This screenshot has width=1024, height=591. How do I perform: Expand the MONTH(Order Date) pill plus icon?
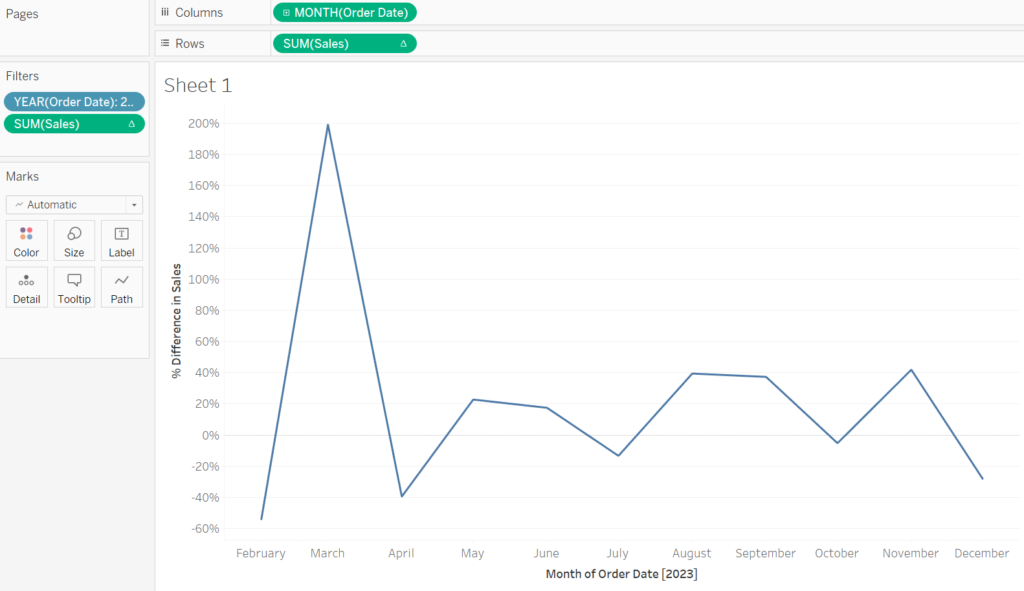coord(286,12)
